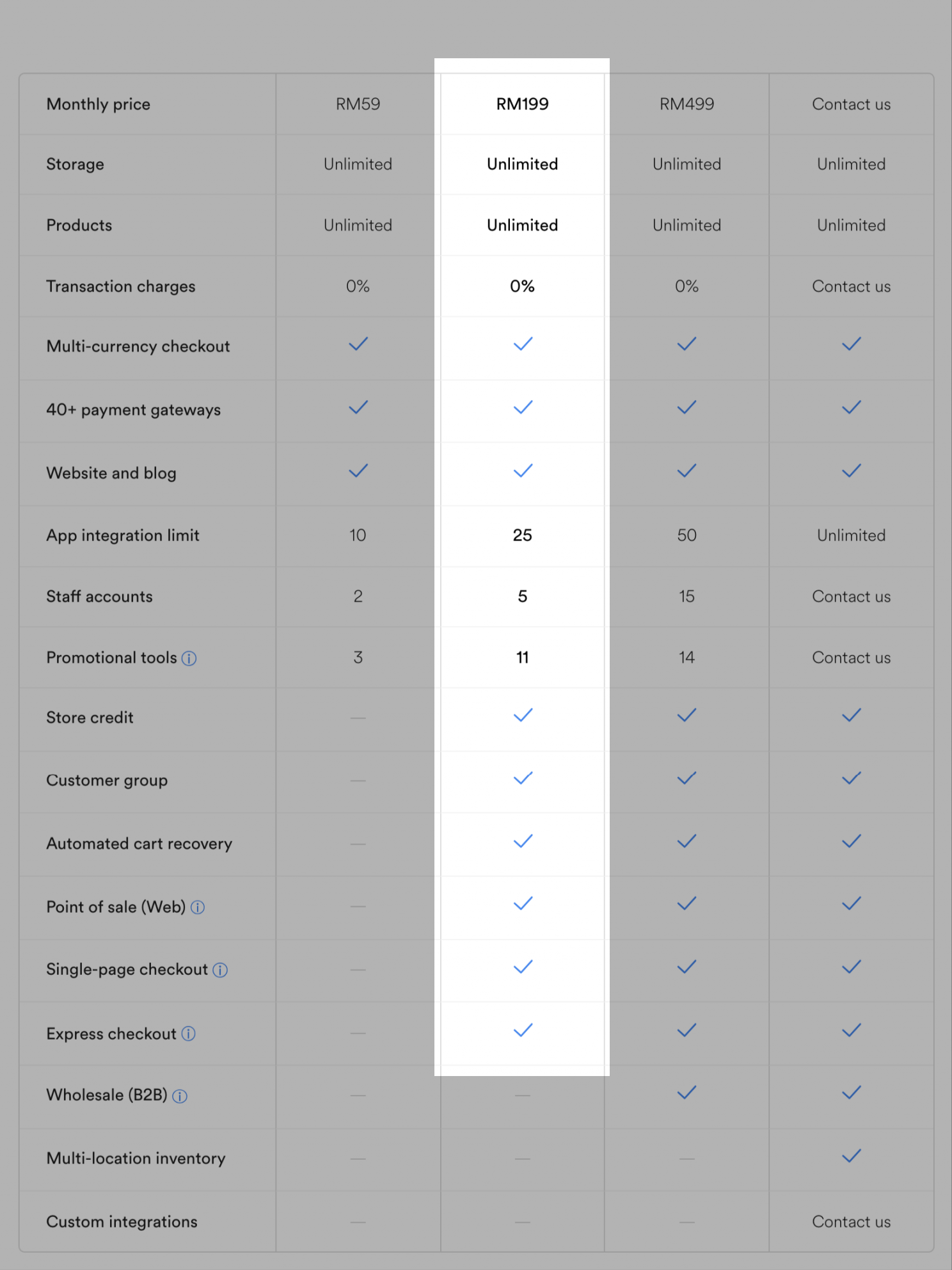The height and width of the screenshot is (1270, 952).
Task: Click the Express checkout info icon
Action: point(188,1034)
